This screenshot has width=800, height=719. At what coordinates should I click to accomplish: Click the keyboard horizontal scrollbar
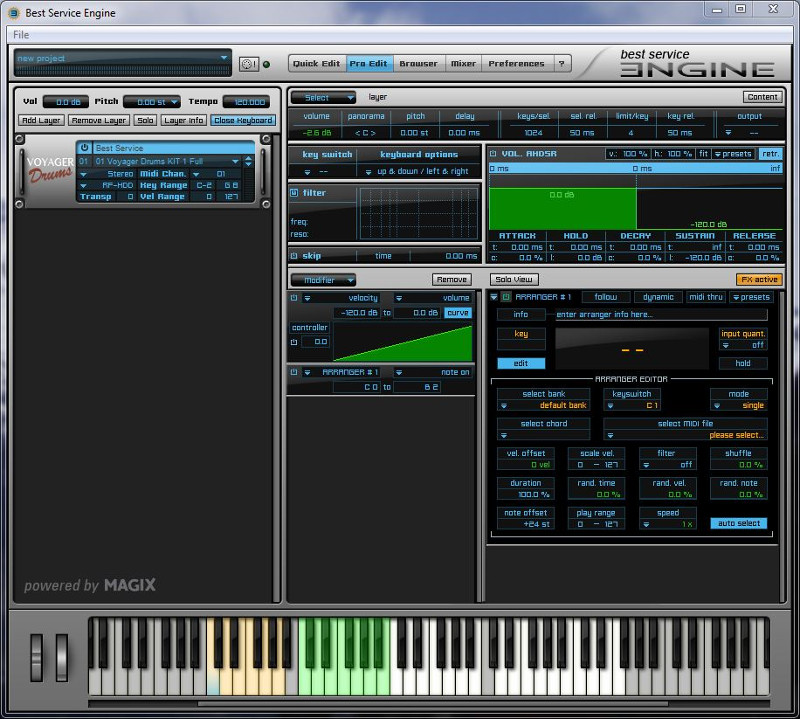click(433, 704)
